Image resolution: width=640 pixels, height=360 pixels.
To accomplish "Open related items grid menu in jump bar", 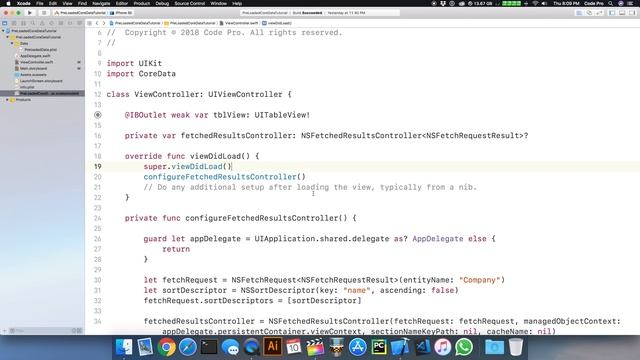I will coord(89,23).
